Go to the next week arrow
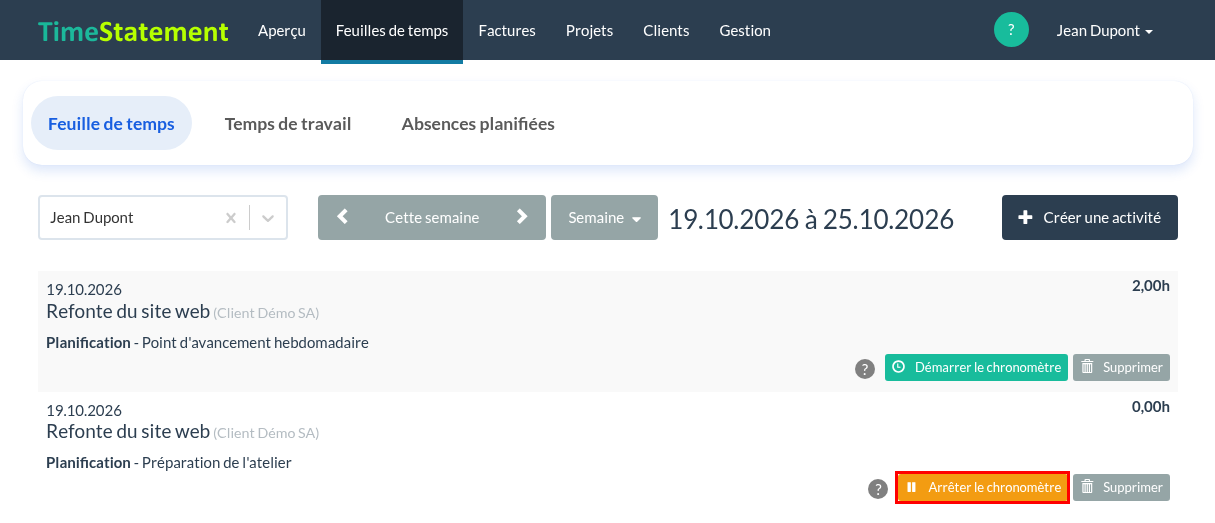Viewport: 1215px width, 523px height. pos(521,217)
